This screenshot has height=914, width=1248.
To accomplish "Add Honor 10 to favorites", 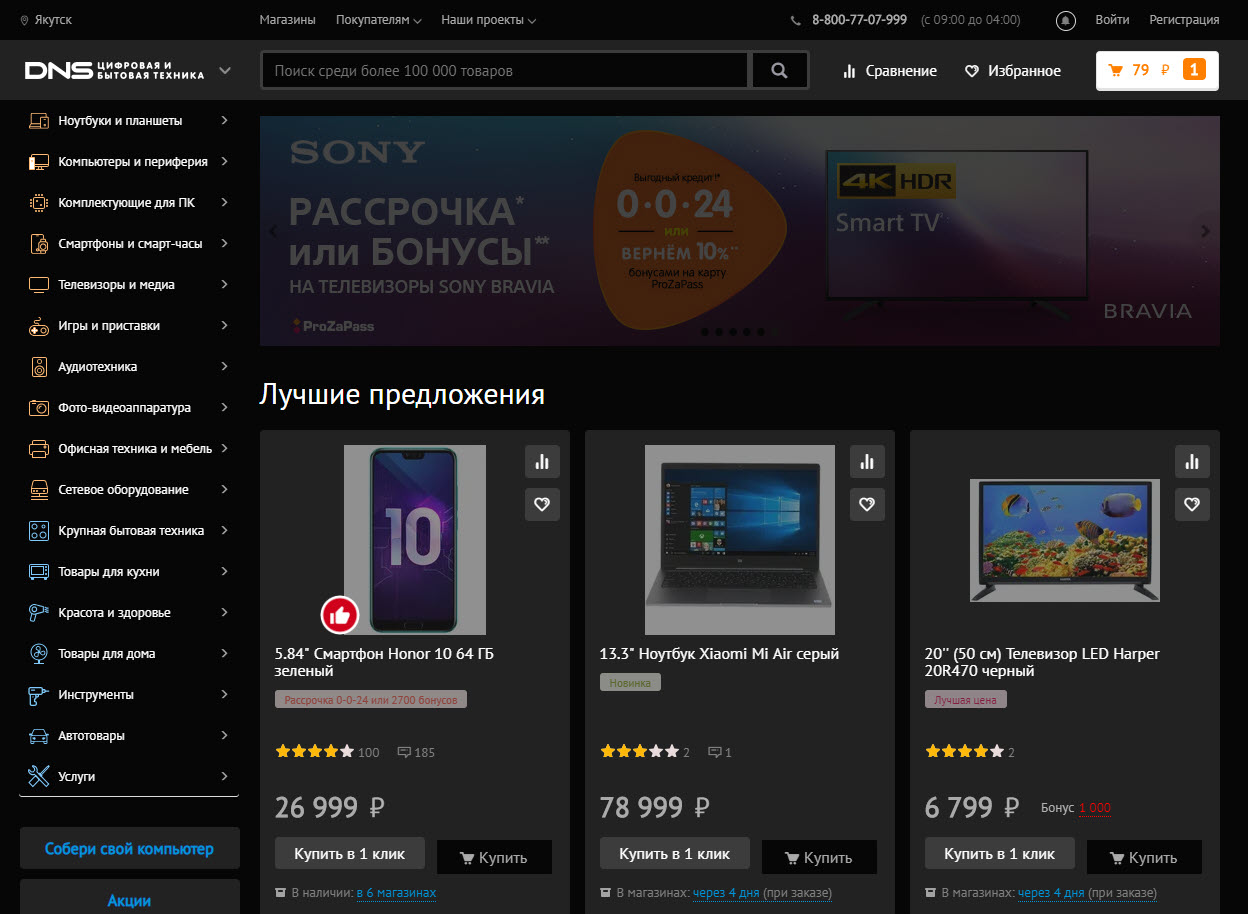I will click(x=542, y=505).
